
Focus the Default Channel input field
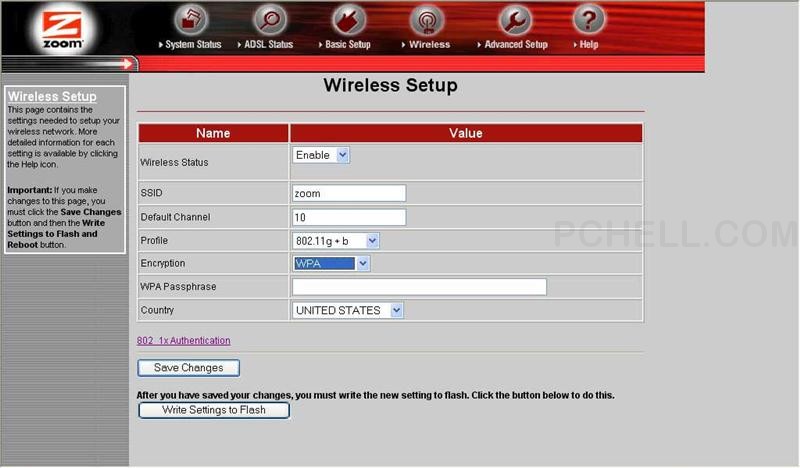coord(349,217)
